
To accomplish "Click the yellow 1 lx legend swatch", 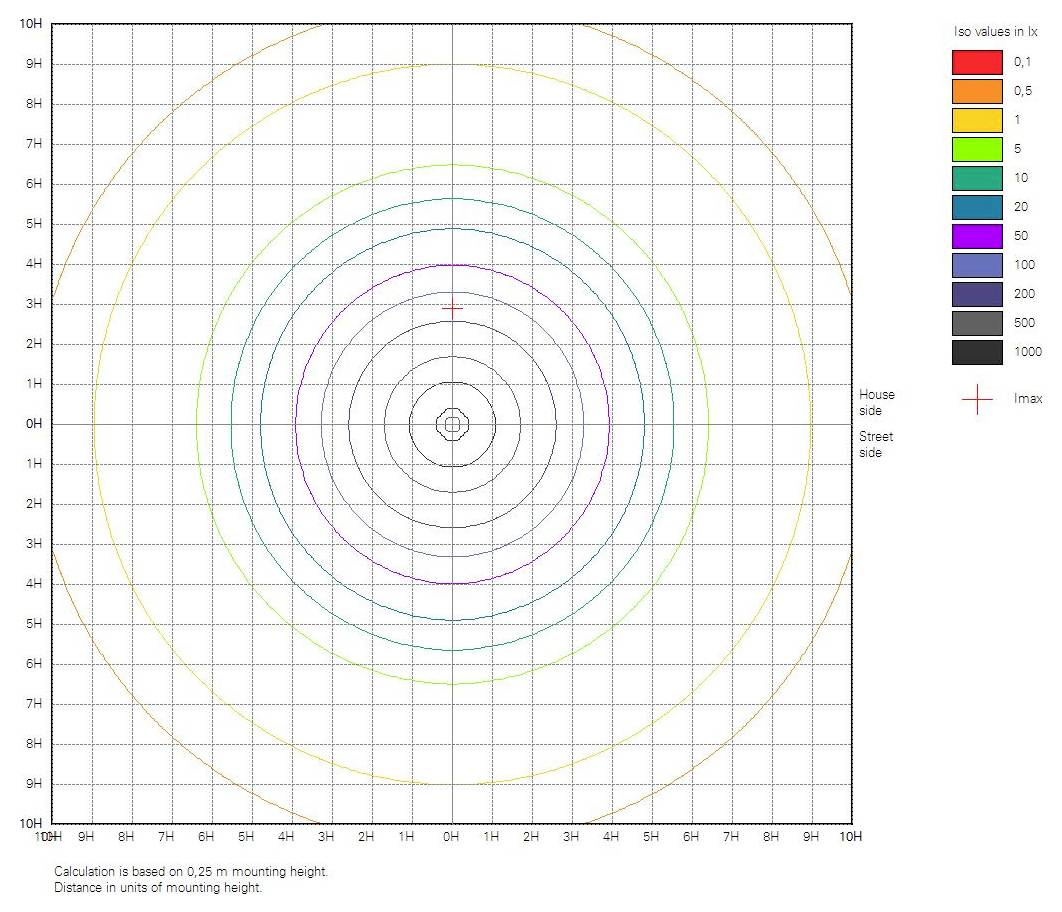I will pos(977,121).
